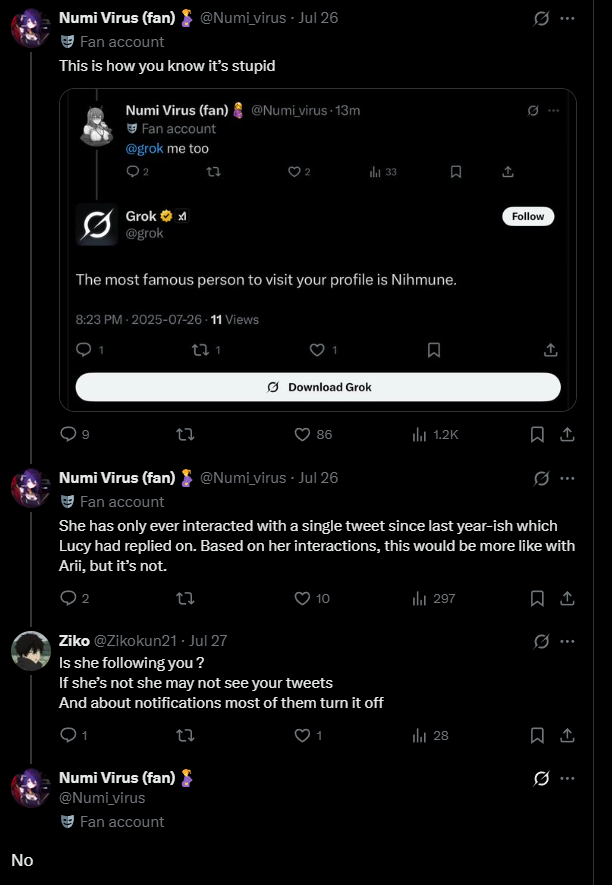The width and height of the screenshot is (612, 885).
Task: Share the tweet with 297 views
Action: [567, 599]
